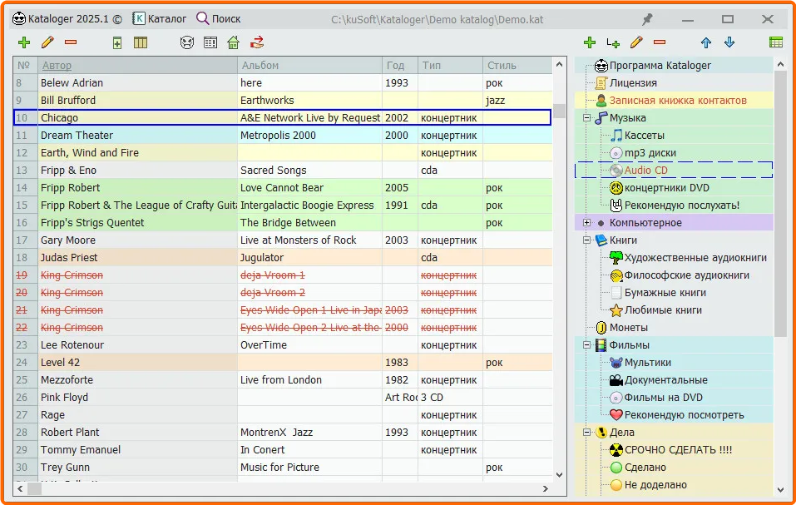Select Рекомендую послушать! tree item
Viewport: 796px width, 505px height.
[682, 205]
